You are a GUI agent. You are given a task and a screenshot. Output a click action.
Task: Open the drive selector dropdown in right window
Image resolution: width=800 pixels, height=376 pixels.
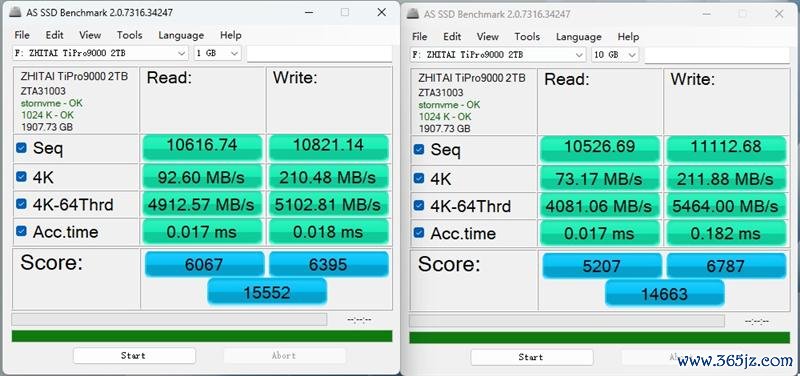[x=498, y=55]
